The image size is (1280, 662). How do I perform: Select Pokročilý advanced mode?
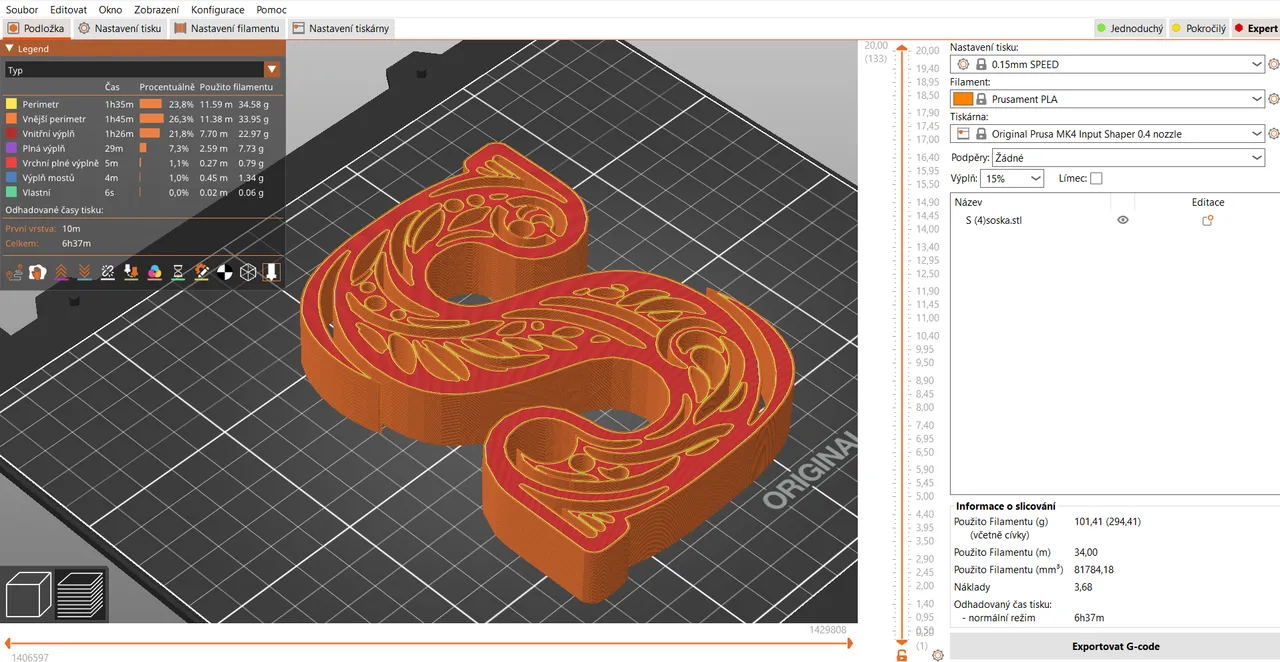click(x=1198, y=28)
